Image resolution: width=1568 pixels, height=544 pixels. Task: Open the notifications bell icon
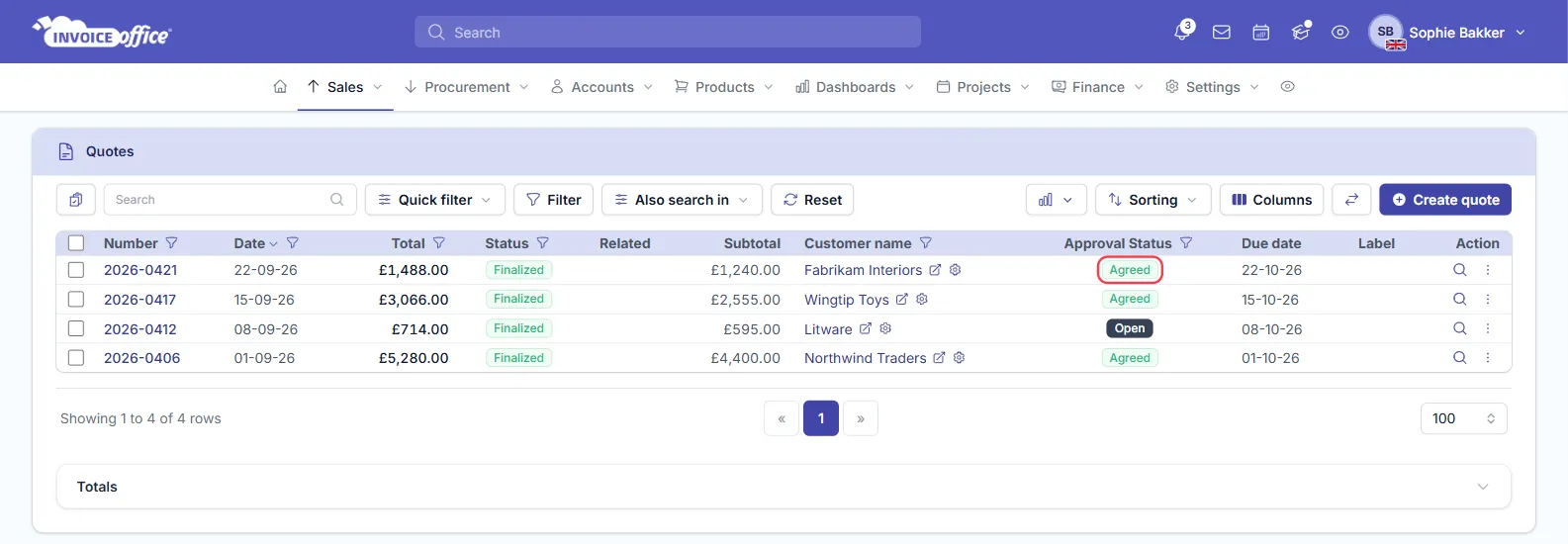click(1182, 32)
